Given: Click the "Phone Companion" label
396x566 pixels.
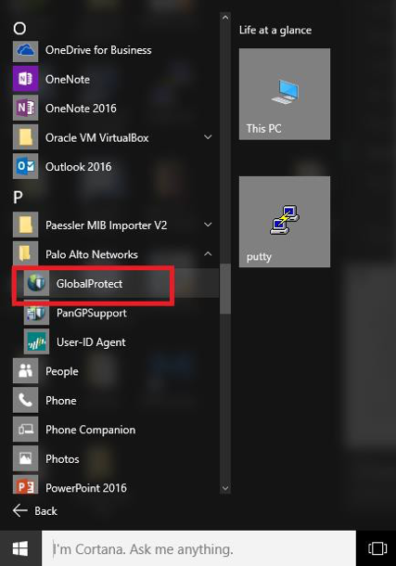Looking at the screenshot, I should [x=90, y=430].
